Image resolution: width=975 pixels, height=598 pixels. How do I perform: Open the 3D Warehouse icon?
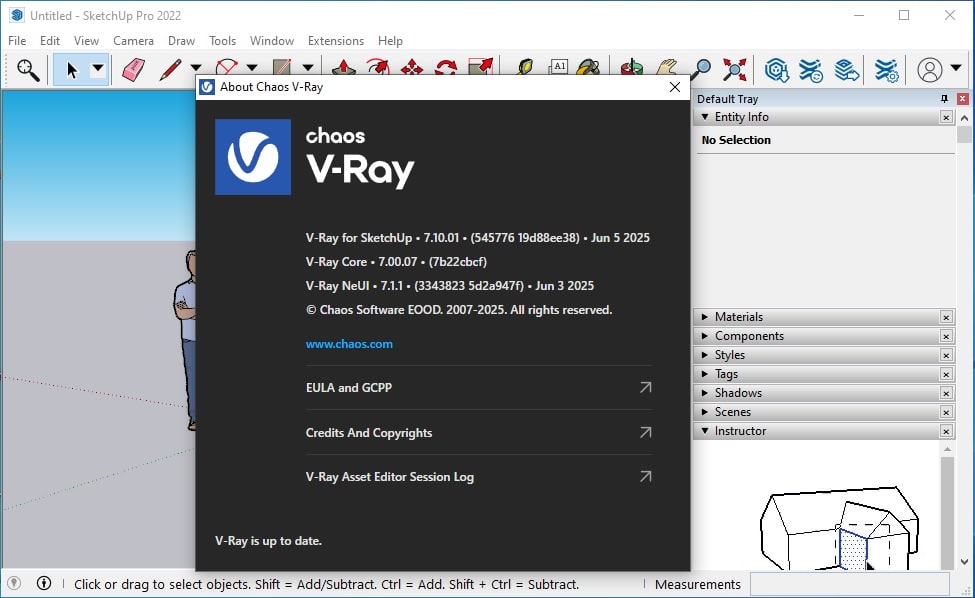(x=777, y=70)
